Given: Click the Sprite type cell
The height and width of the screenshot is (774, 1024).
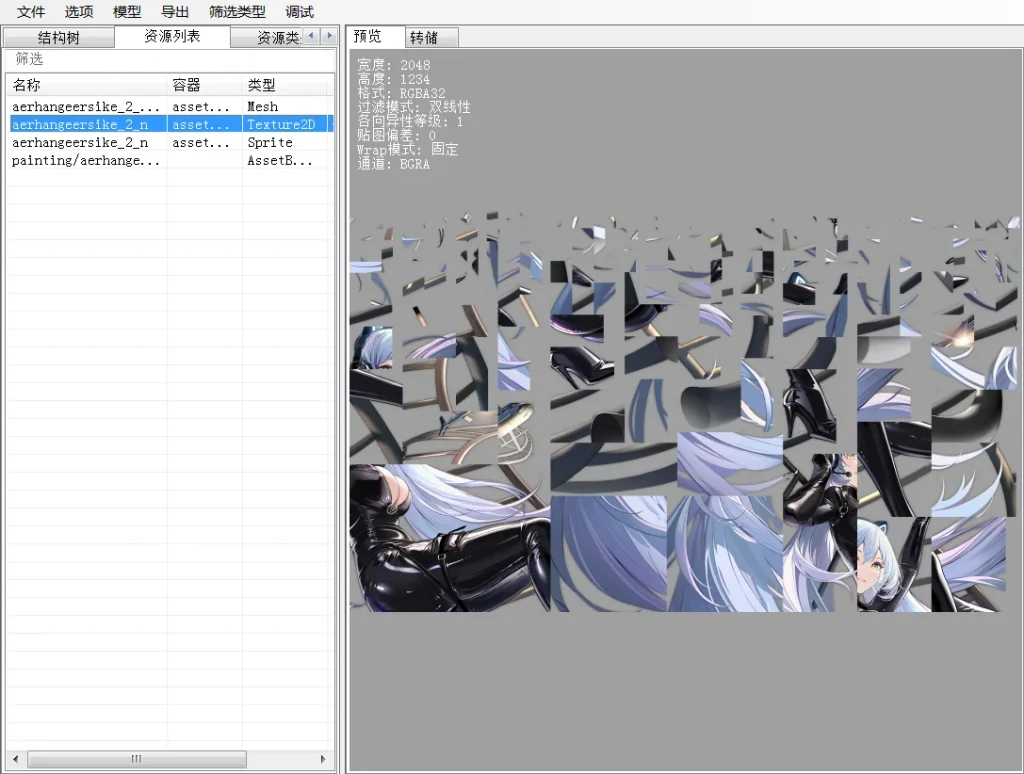Looking at the screenshot, I should click(x=270, y=142).
